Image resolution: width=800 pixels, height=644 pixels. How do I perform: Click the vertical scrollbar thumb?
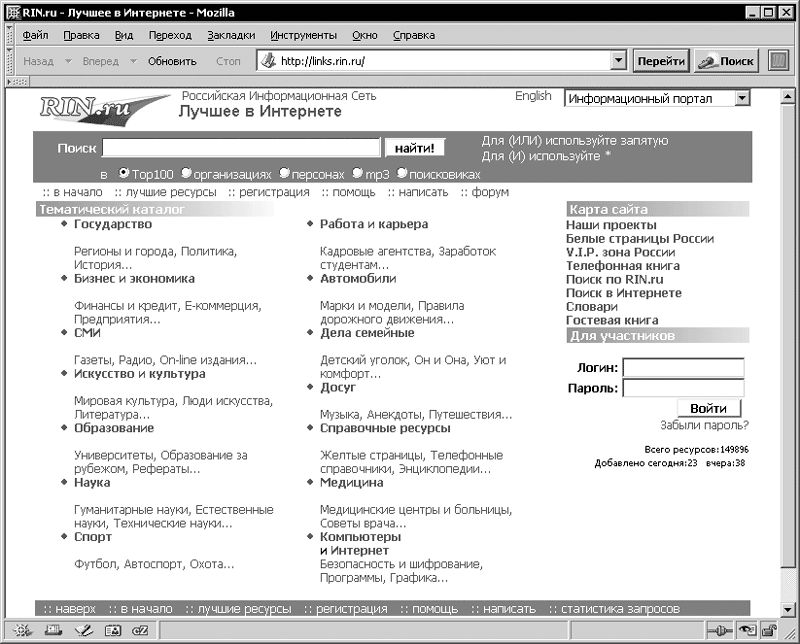(788, 335)
